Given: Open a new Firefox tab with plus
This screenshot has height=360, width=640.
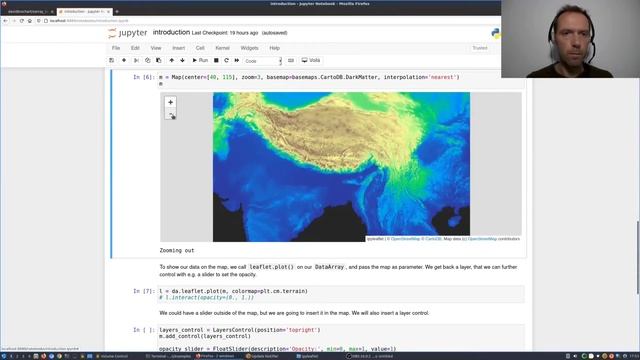Looking at the screenshot, I should coord(117,11).
